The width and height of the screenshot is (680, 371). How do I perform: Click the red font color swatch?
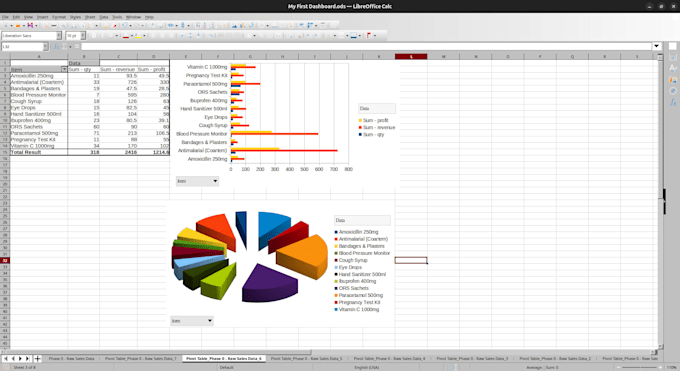(126, 36)
